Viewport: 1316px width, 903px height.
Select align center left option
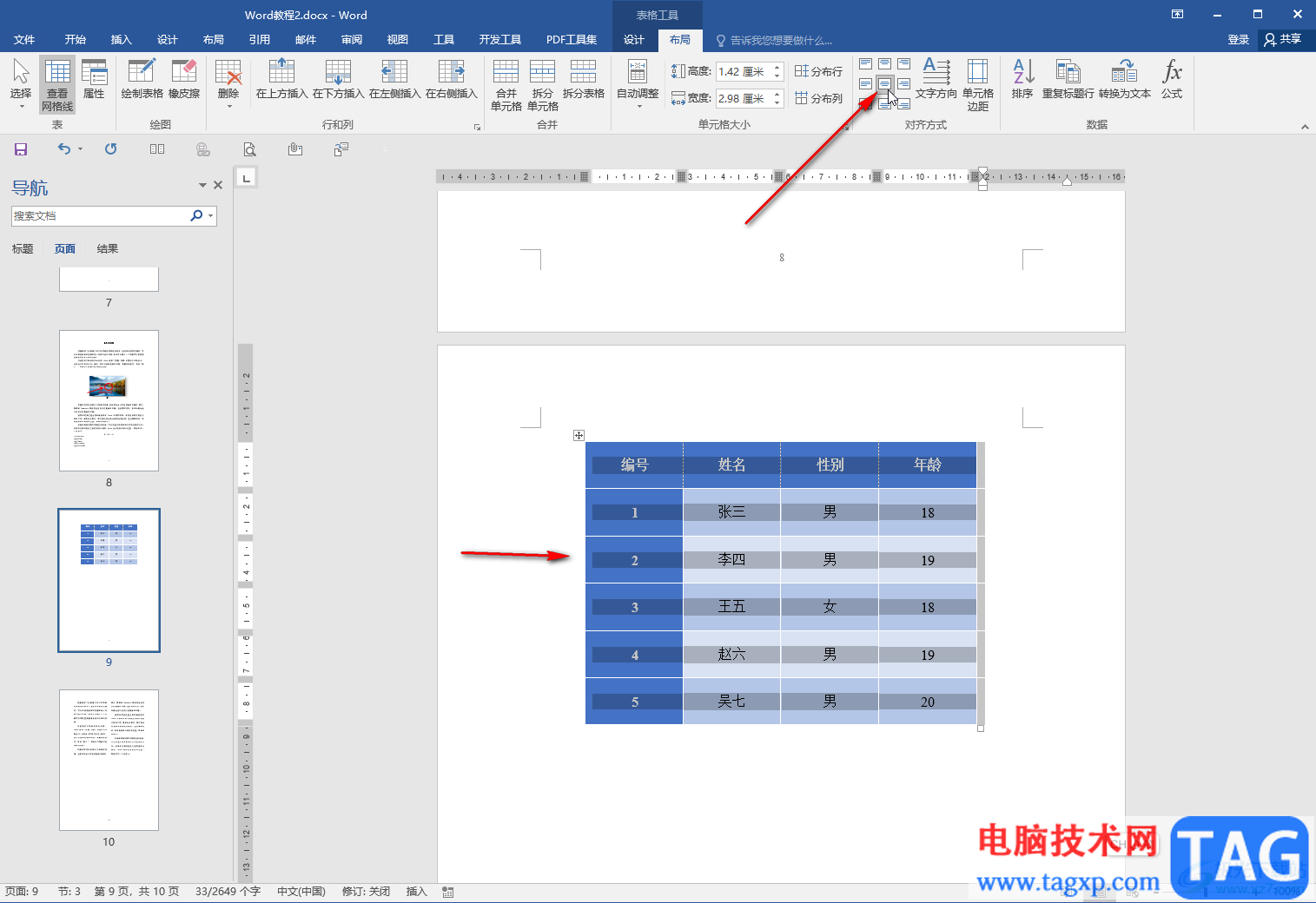tap(866, 84)
